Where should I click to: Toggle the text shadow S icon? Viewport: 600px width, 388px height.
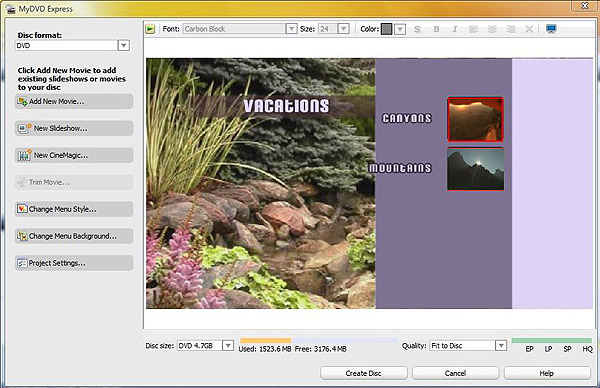(x=417, y=29)
